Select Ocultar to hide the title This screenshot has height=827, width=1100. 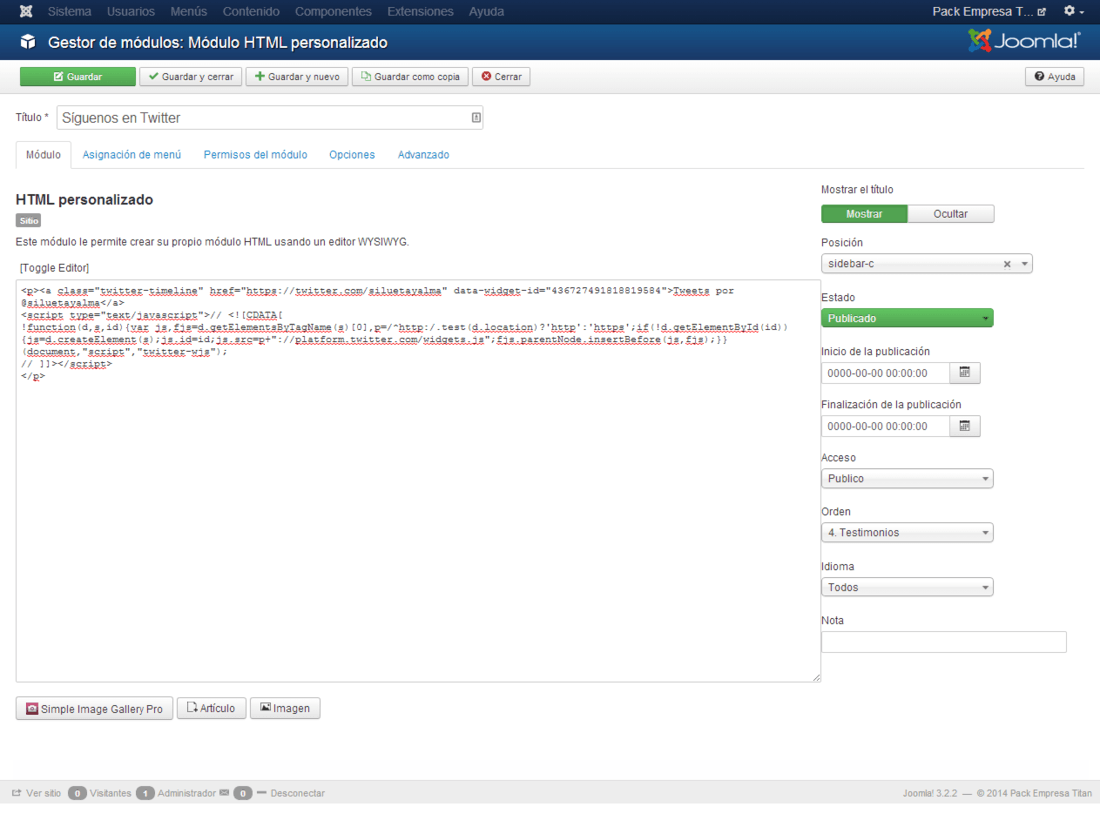point(951,214)
